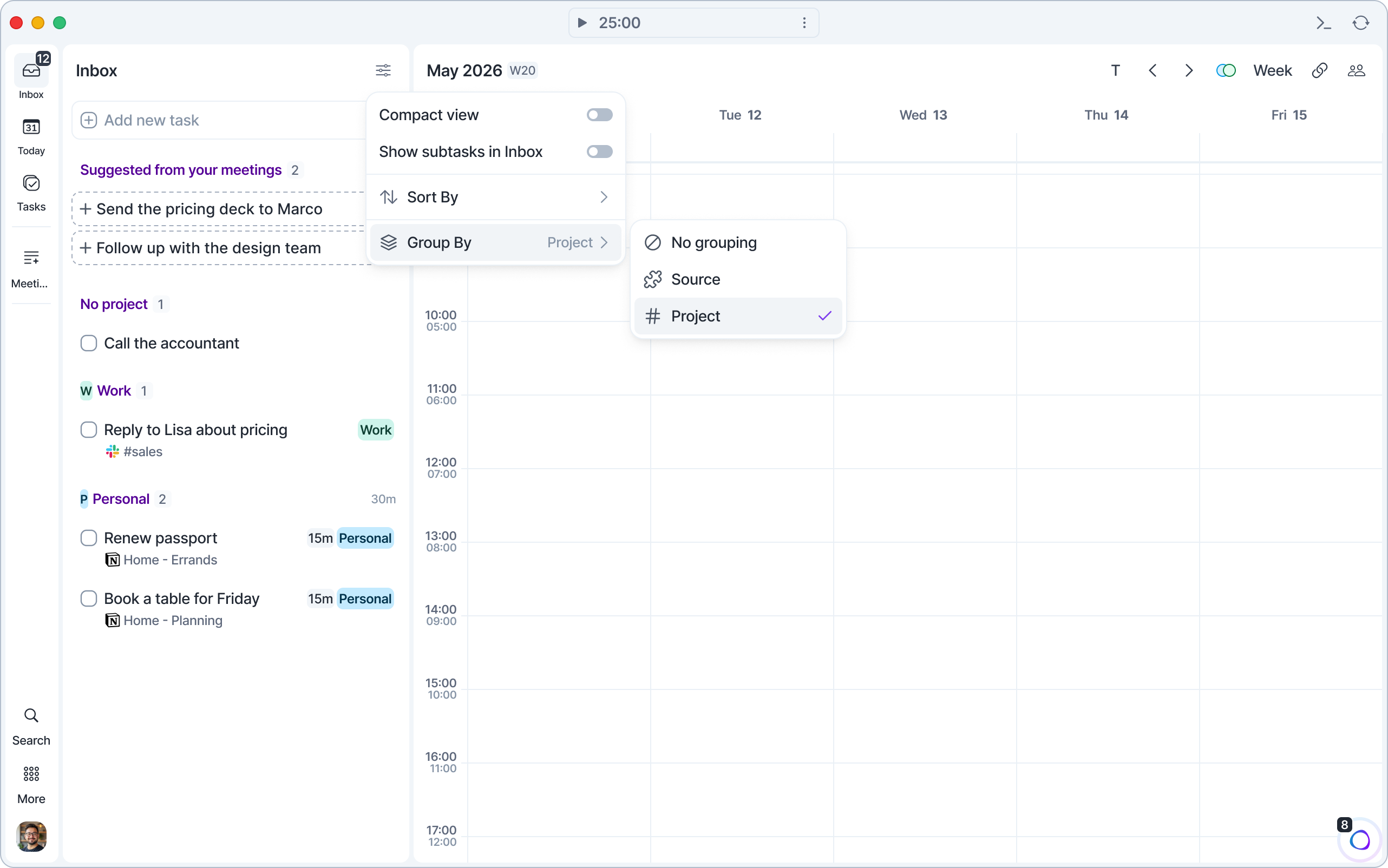Check off Call the accountant task

(88, 343)
